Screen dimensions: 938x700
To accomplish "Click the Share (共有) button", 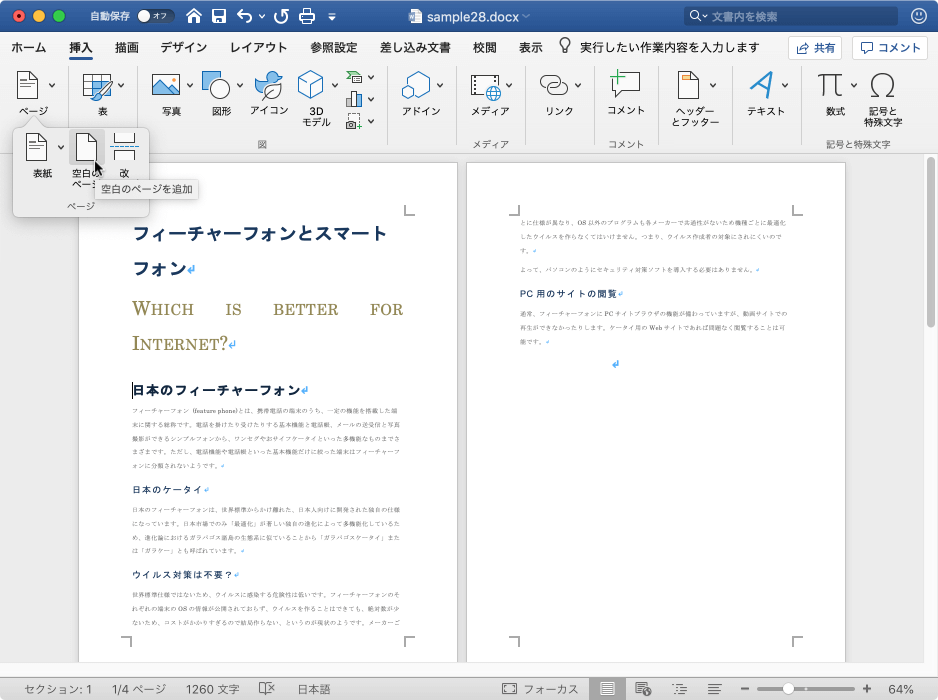I will (814, 47).
